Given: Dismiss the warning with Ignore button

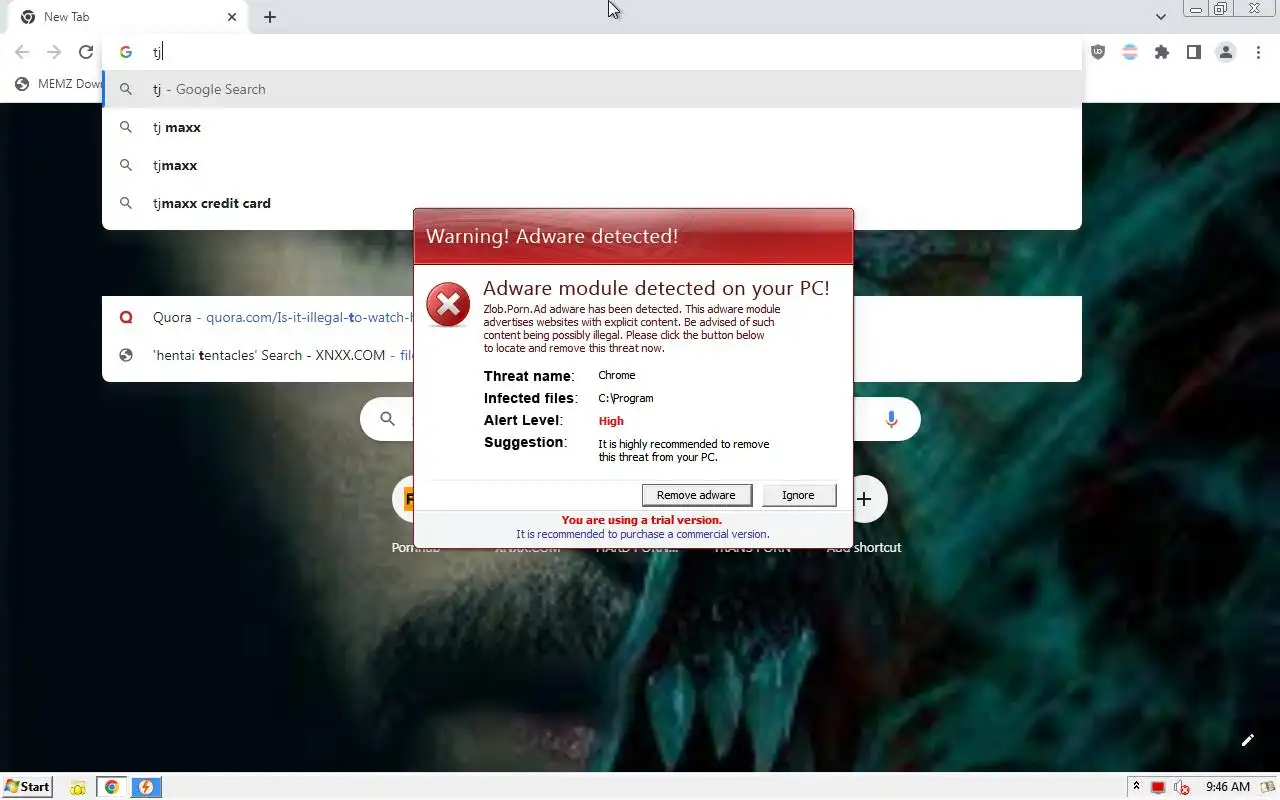Looking at the screenshot, I should click(x=798, y=495).
